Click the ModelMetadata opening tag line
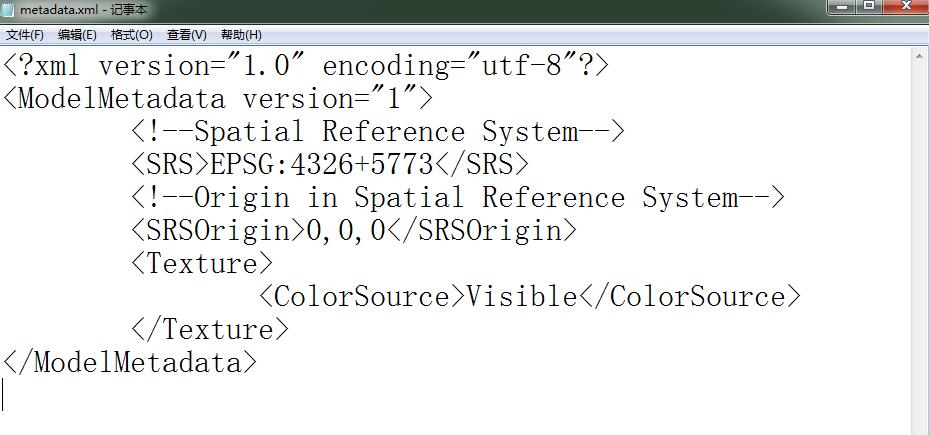The height and width of the screenshot is (435, 929). (218, 99)
